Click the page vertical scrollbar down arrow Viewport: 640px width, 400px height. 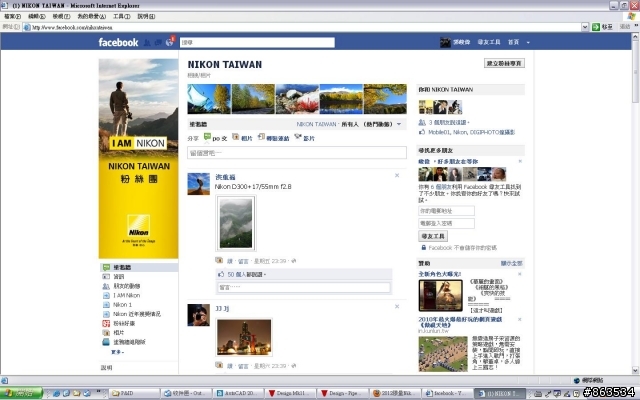pos(635,370)
